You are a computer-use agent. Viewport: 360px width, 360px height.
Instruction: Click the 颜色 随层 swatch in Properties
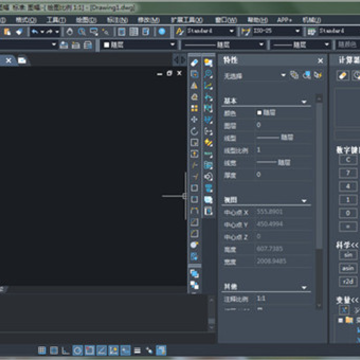(x=259, y=113)
